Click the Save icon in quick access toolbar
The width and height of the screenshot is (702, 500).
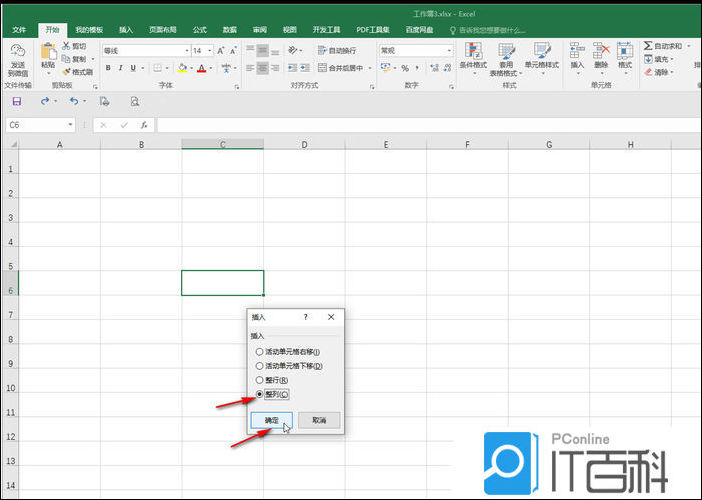(16, 101)
